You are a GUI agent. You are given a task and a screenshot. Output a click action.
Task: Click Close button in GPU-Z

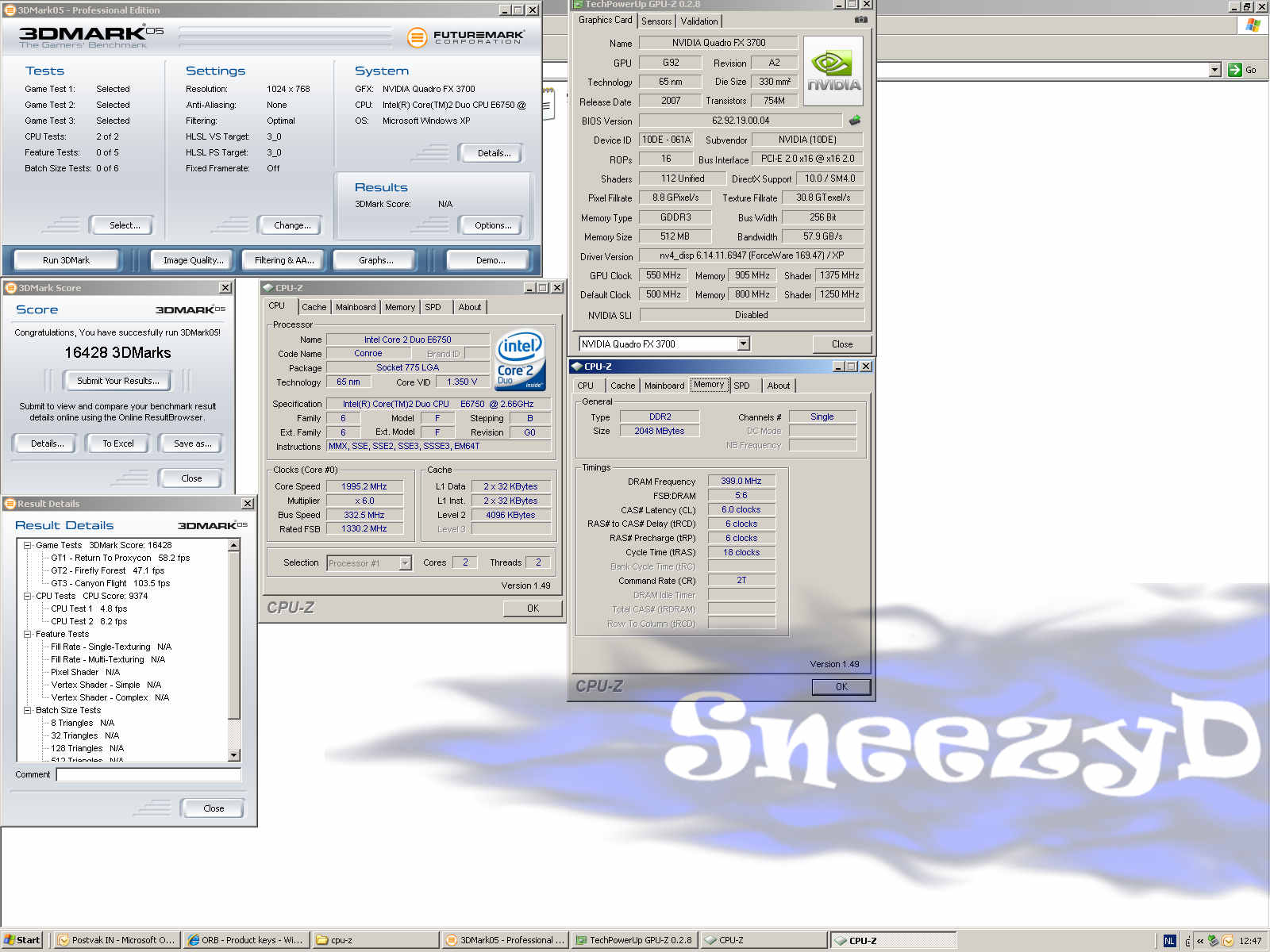(x=842, y=344)
